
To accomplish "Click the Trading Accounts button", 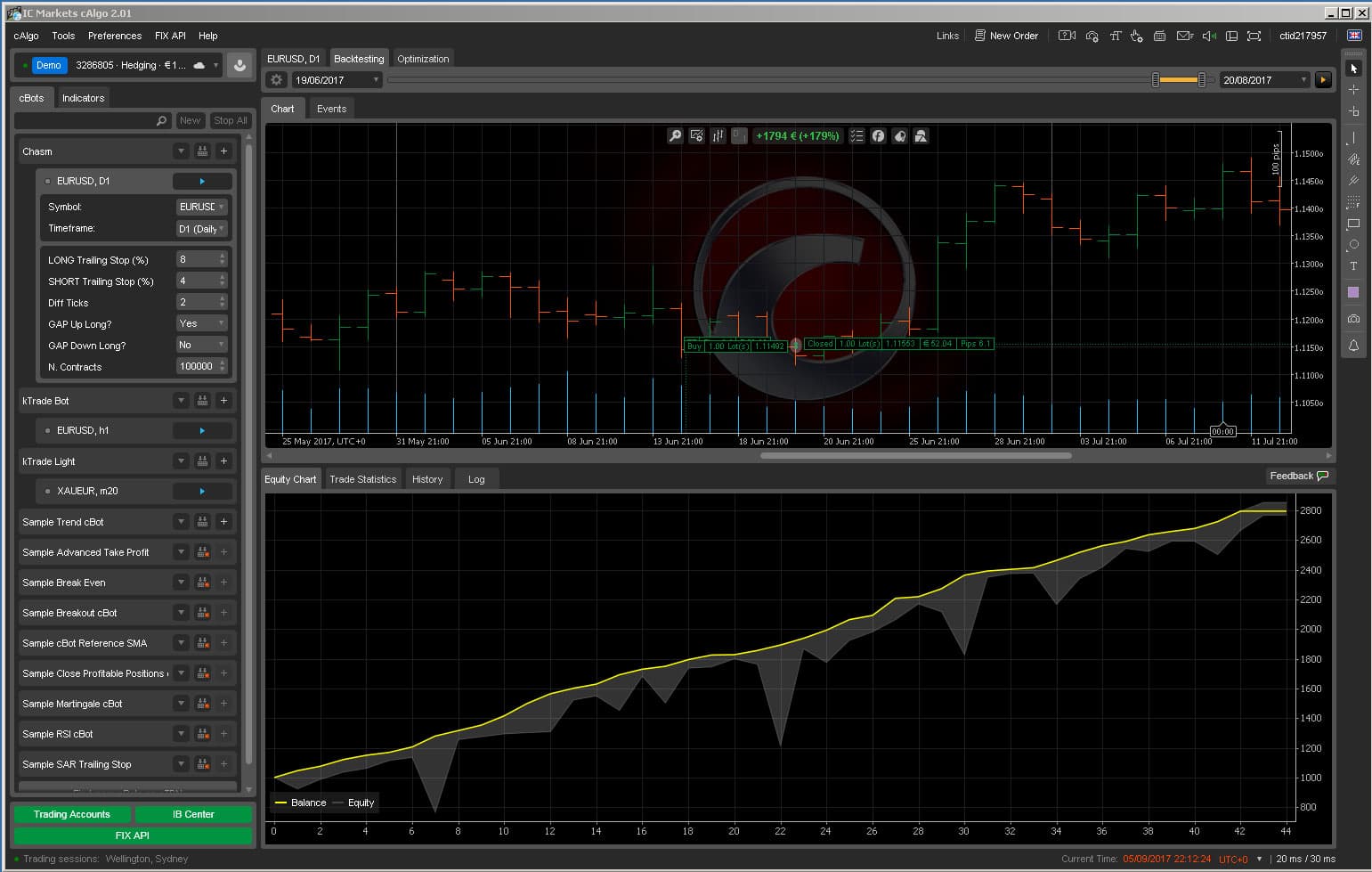I will click(x=72, y=814).
